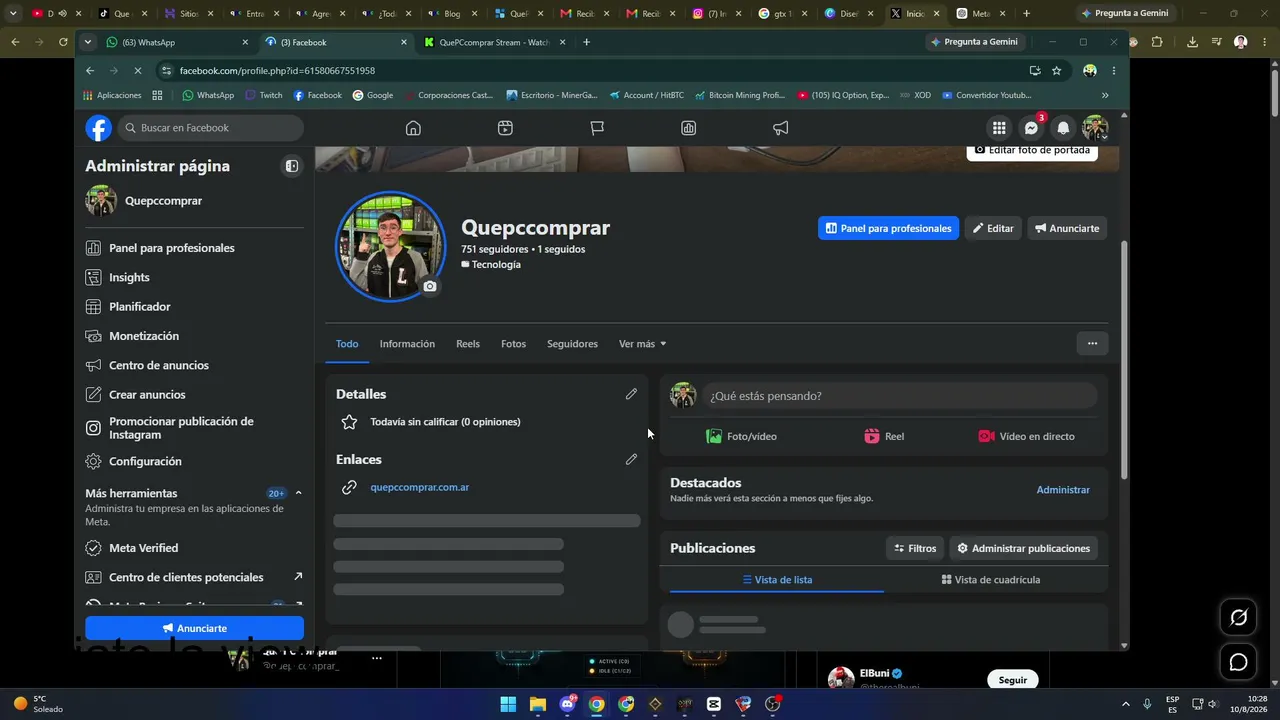Collapse the Administrar página sidebar
This screenshot has height=720, width=1280.
click(292, 166)
